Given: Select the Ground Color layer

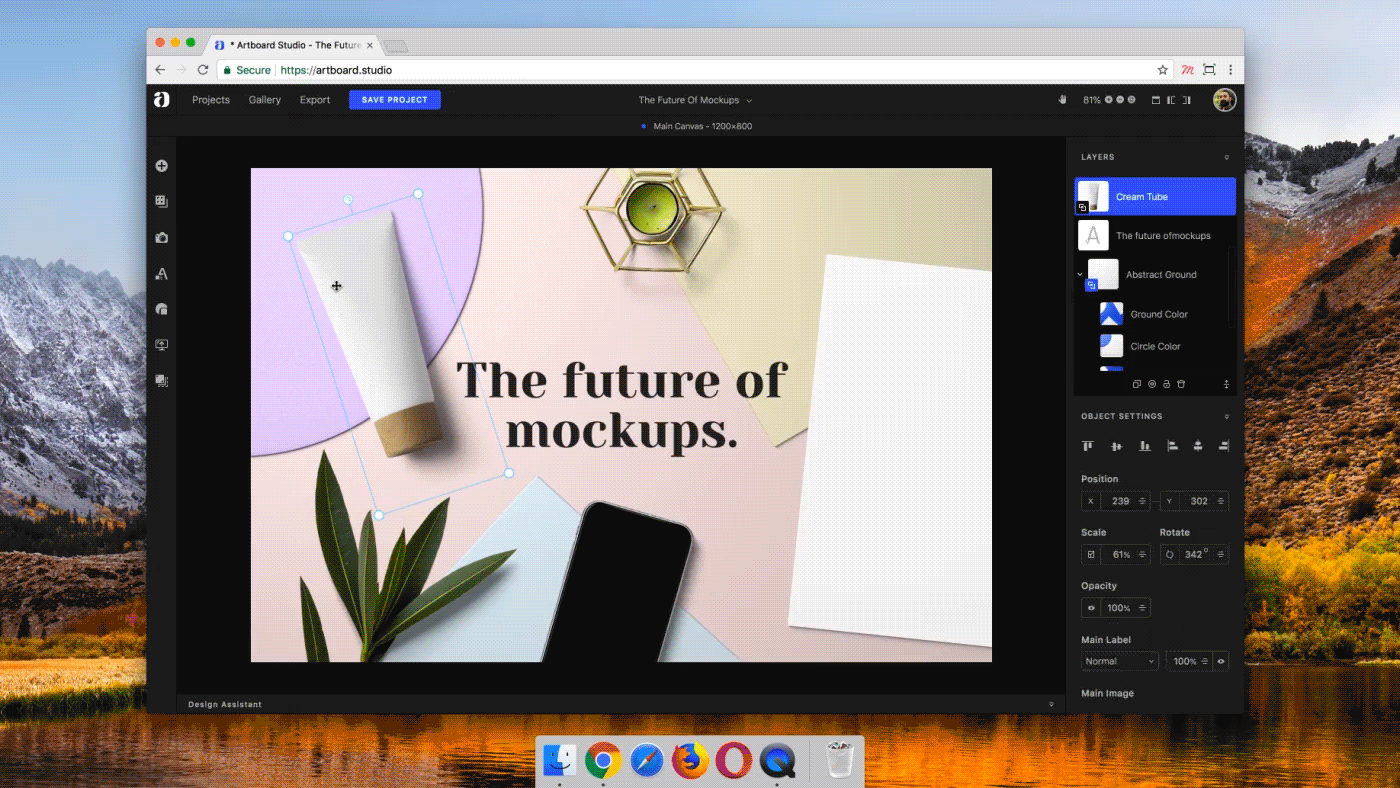Looking at the screenshot, I should pyautogui.click(x=1160, y=314).
